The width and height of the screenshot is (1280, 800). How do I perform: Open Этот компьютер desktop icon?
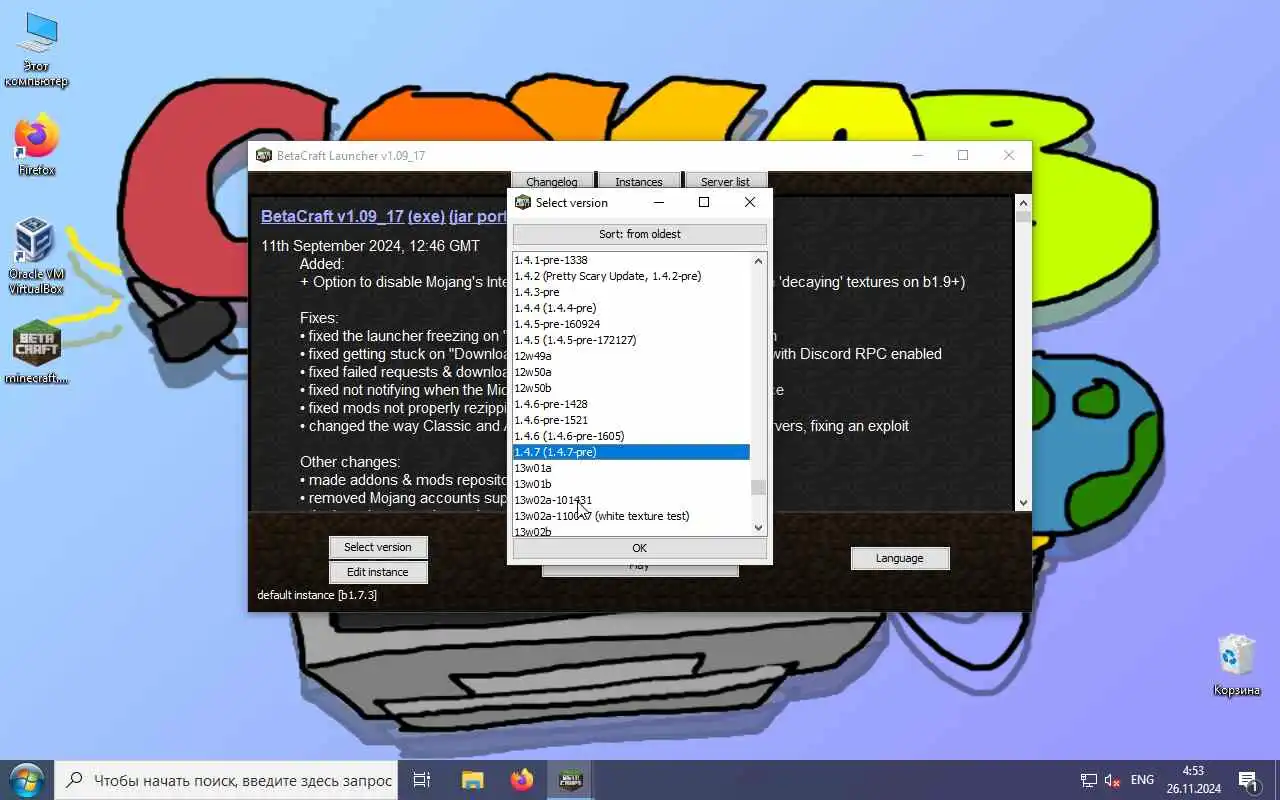(x=36, y=50)
